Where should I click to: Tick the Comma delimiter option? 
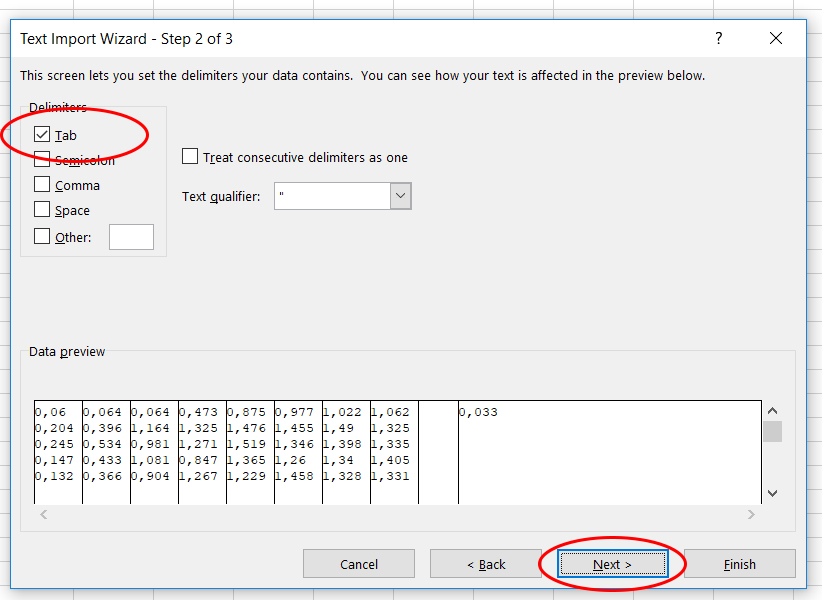click(x=42, y=184)
